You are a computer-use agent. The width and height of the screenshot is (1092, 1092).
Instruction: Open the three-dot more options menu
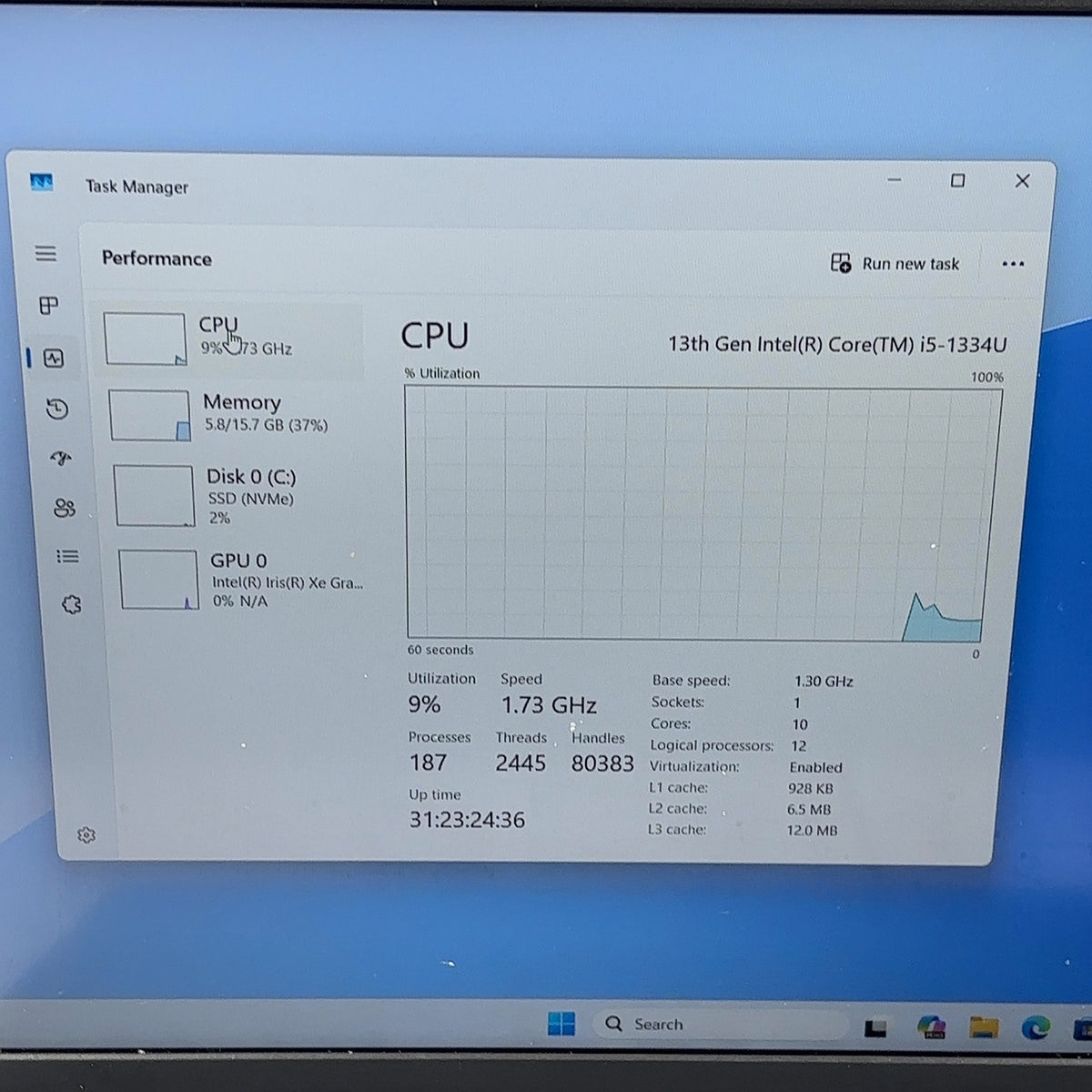coord(1013,264)
